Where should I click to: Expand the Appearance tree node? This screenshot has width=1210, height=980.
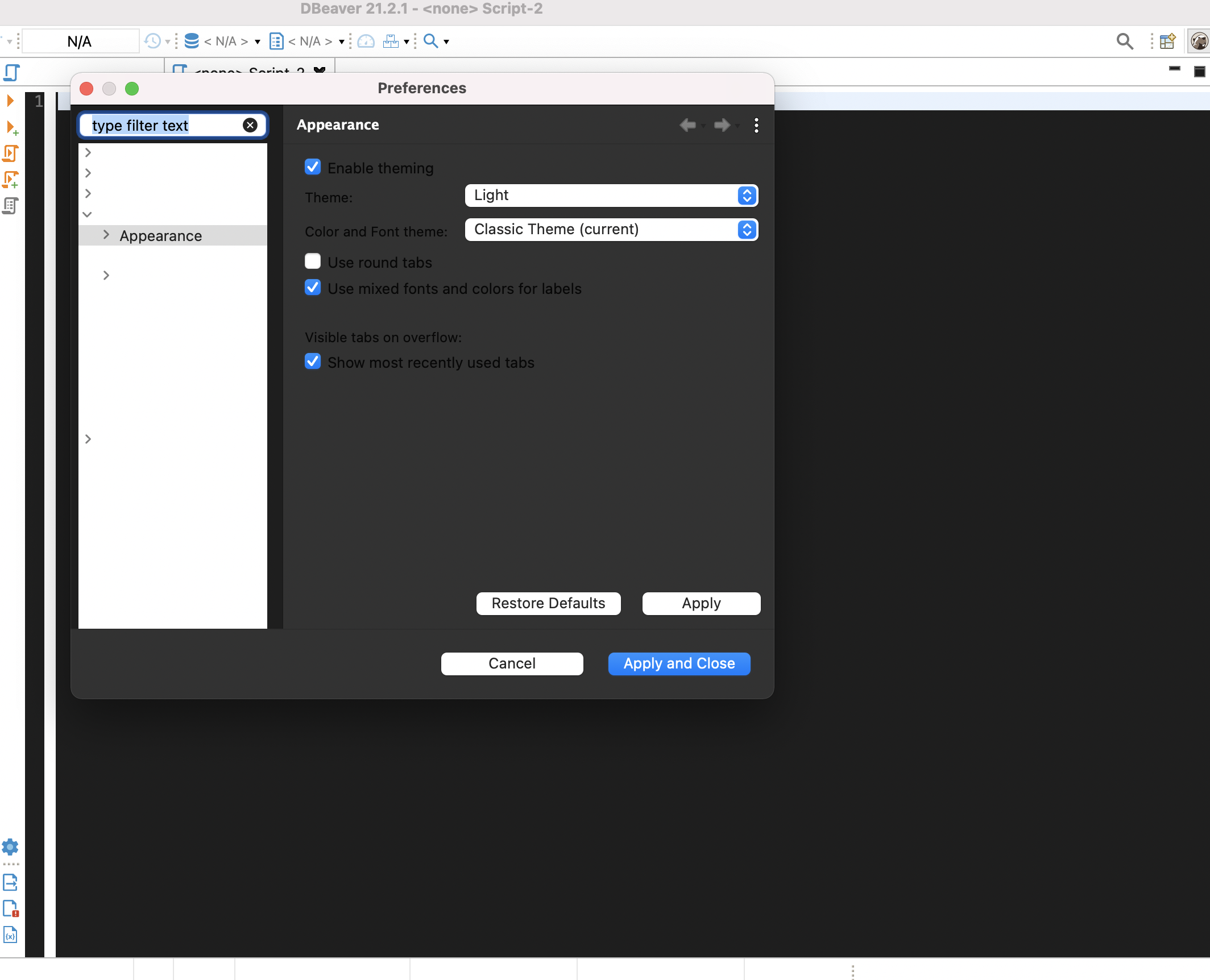107,235
